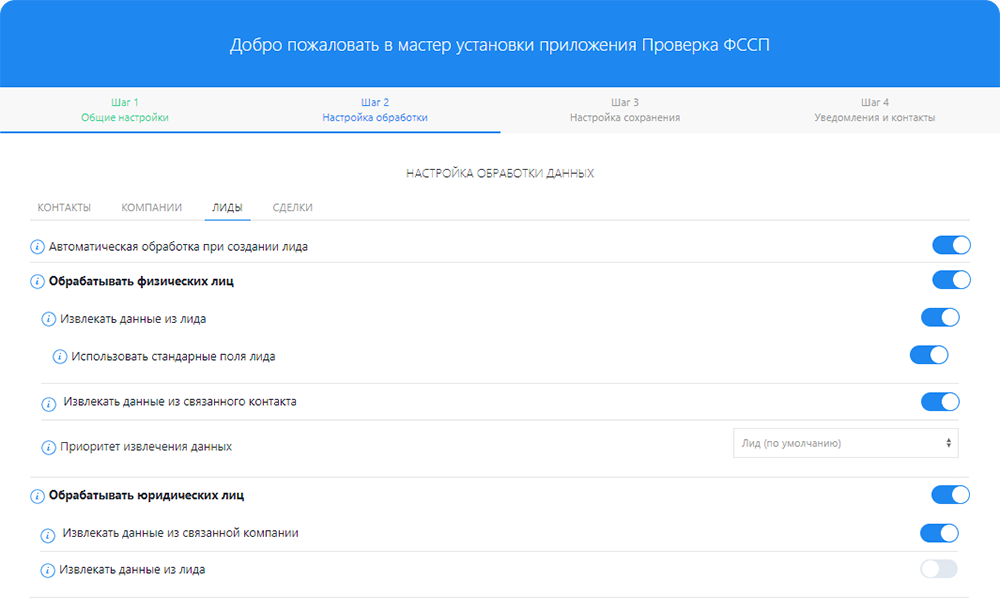
Task: Click info icon next to 'Обрабатывать физических лиц'
Action: tap(38, 282)
